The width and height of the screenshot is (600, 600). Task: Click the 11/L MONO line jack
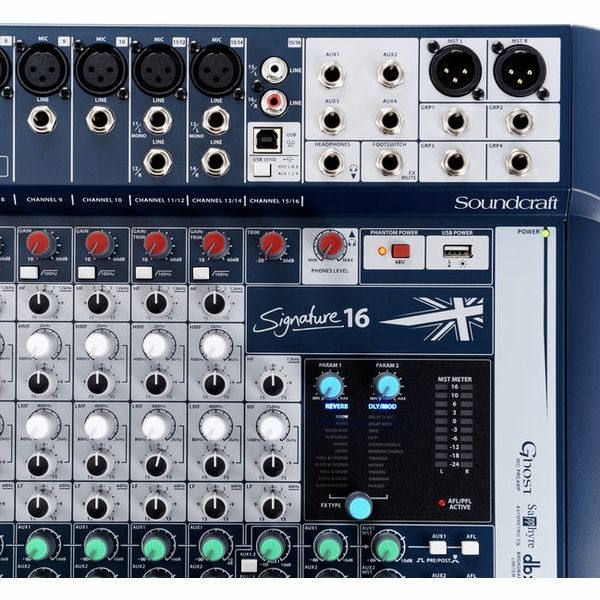tap(158, 120)
